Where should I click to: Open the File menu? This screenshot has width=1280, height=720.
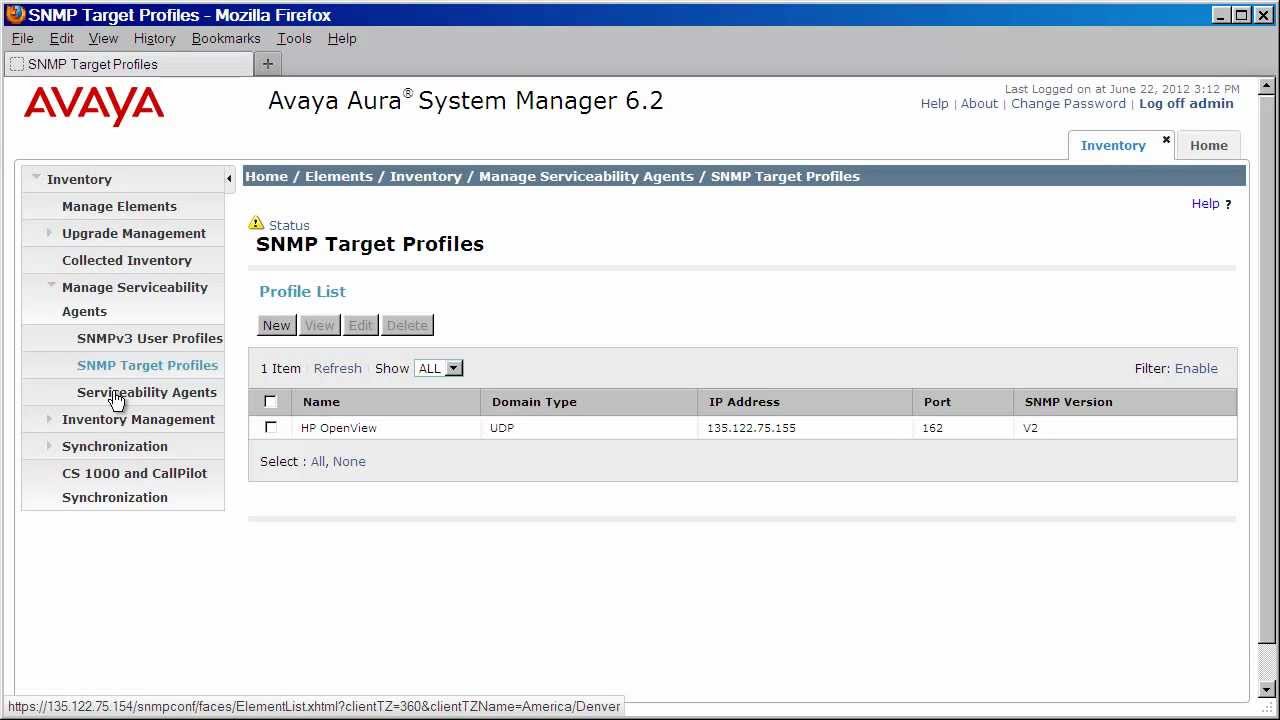[22, 38]
